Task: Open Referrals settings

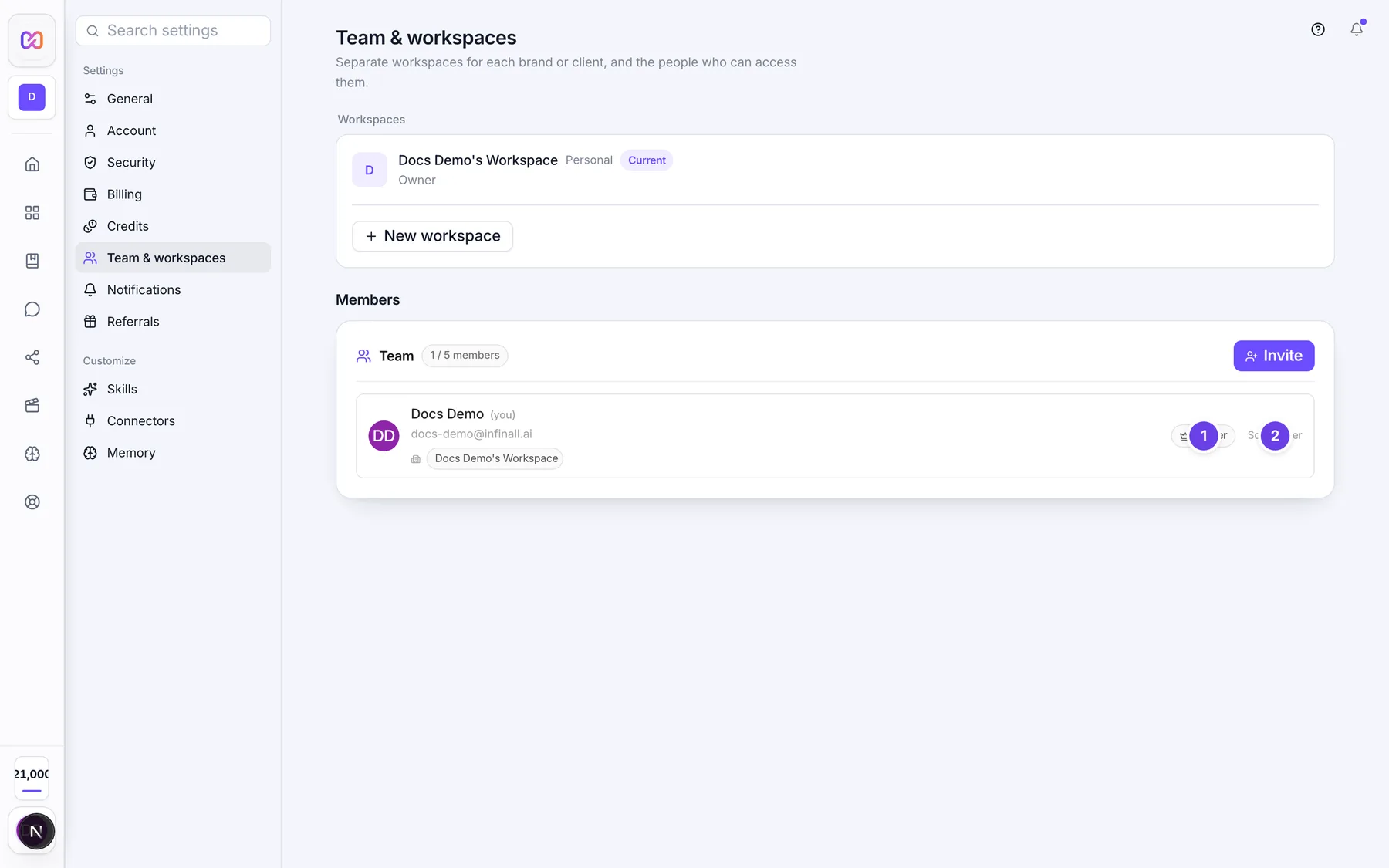Action: click(173, 322)
